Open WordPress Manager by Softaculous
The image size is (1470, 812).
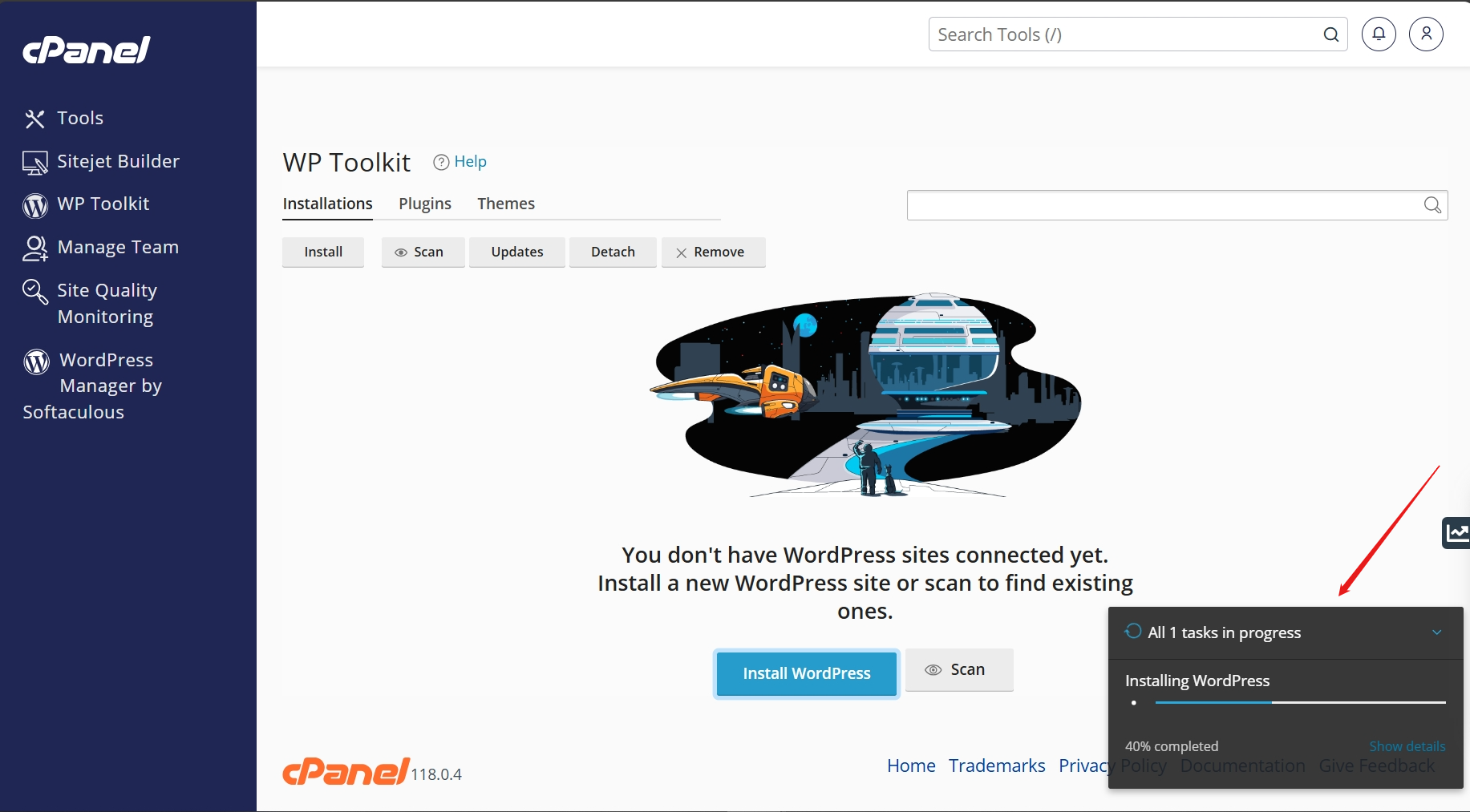[x=92, y=386]
